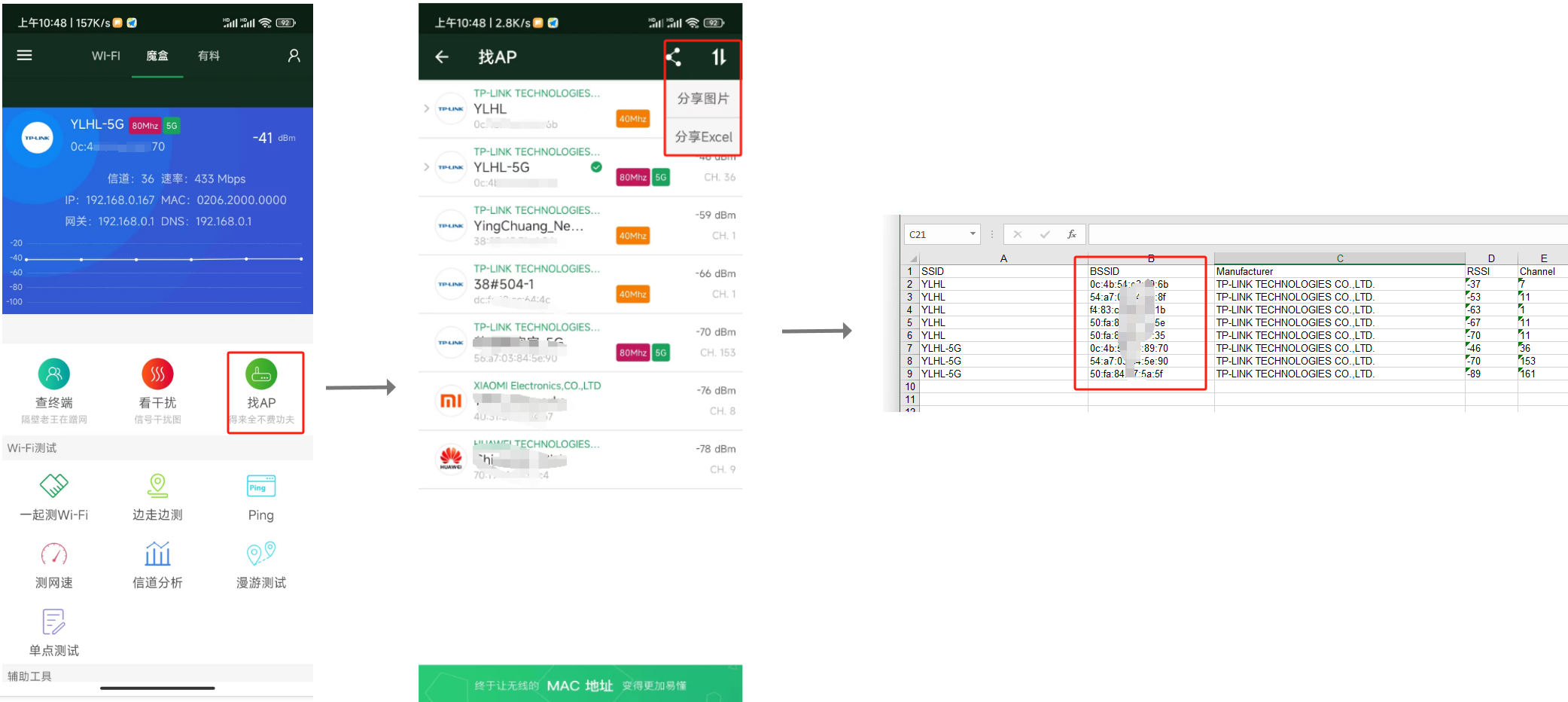
Task: Choose 分享Excel from the share menu
Action: pos(703,136)
